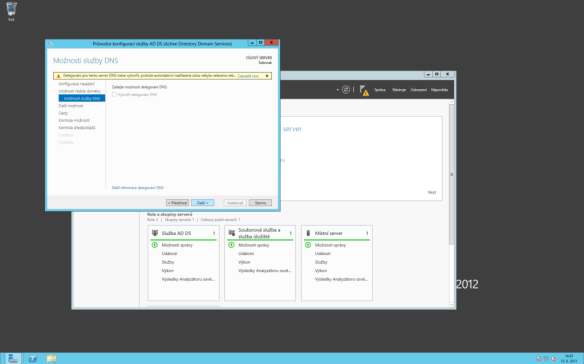The height and width of the screenshot is (364, 584).
Task: Open the Zobrazení menu
Action: 419,90
